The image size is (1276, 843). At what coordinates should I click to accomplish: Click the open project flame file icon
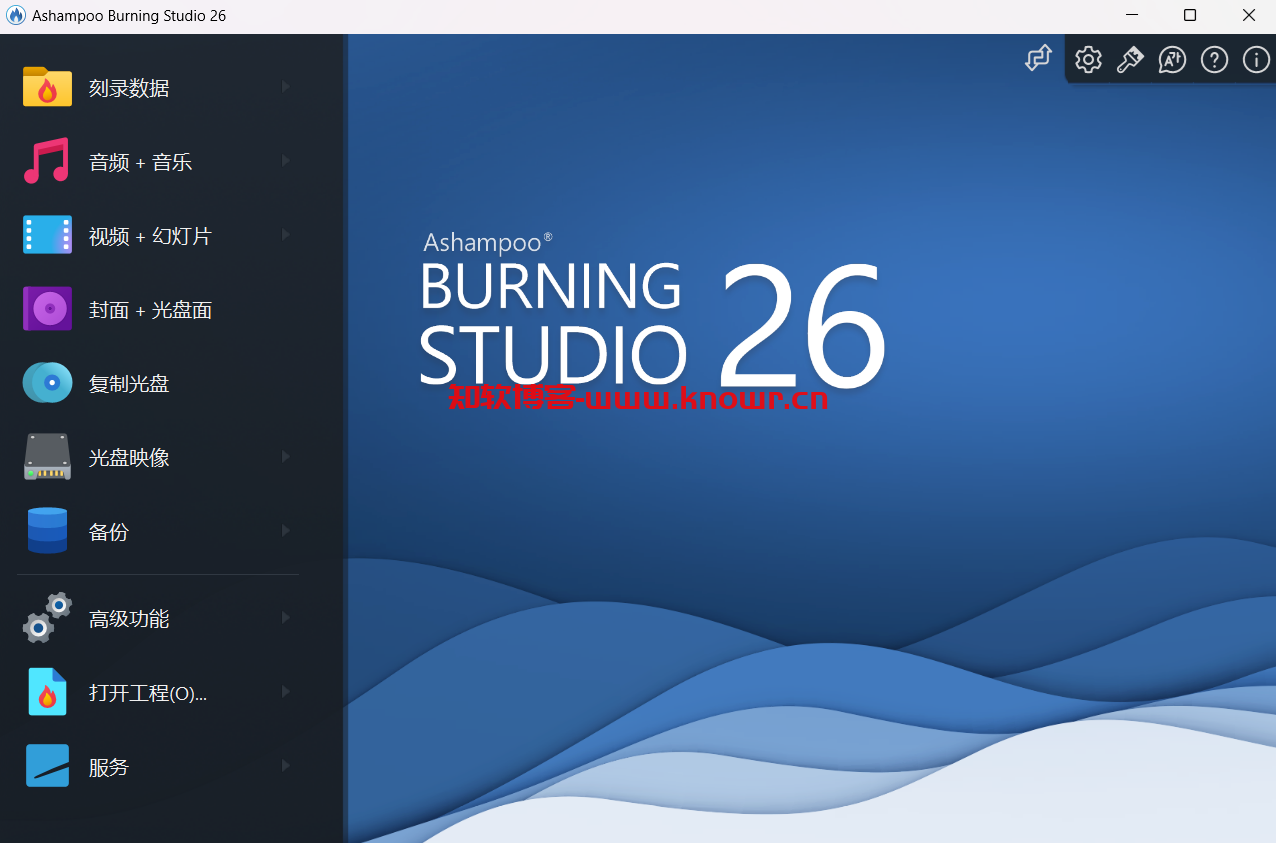click(x=47, y=692)
